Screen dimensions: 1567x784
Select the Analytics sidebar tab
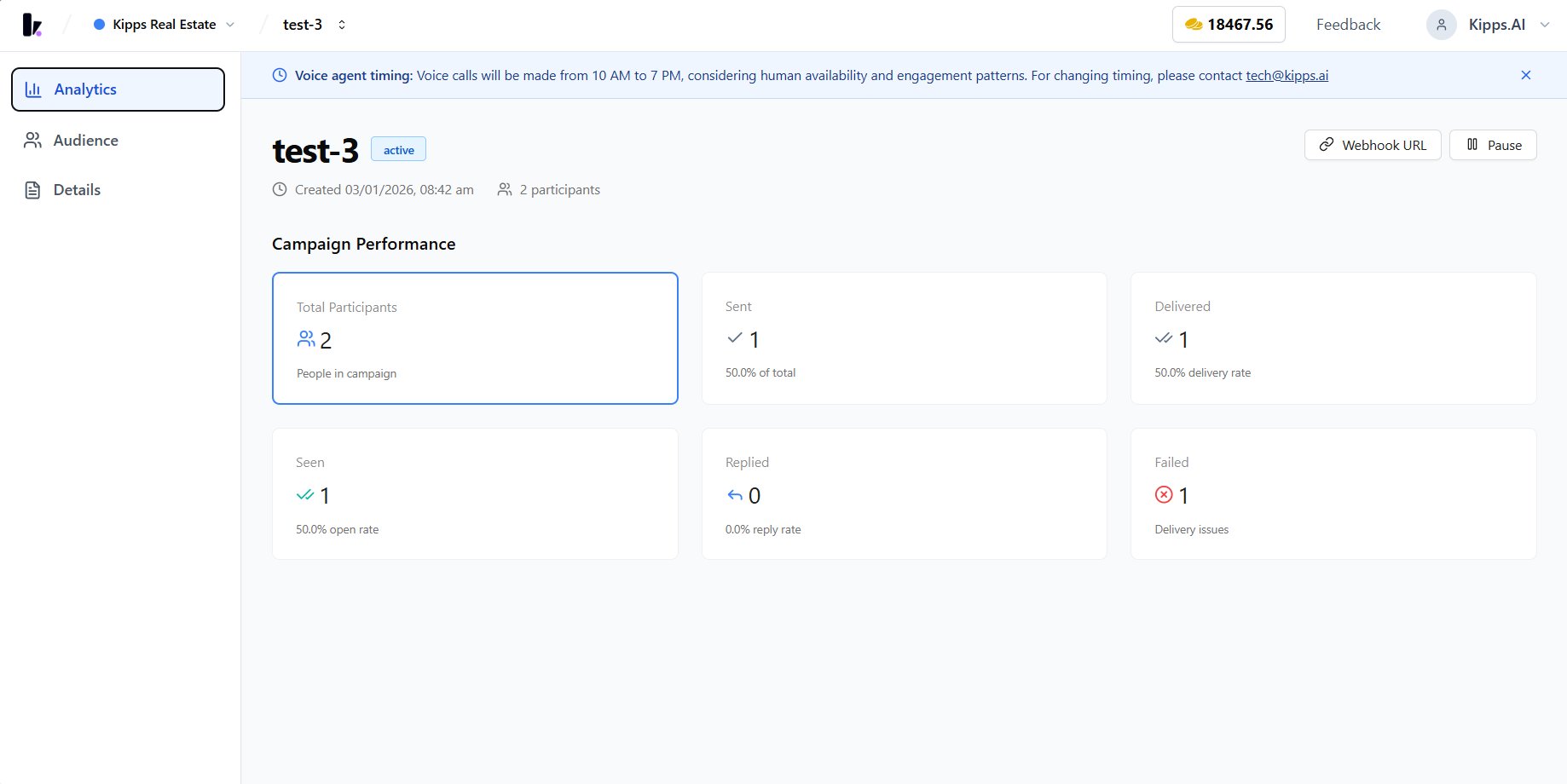[119, 89]
